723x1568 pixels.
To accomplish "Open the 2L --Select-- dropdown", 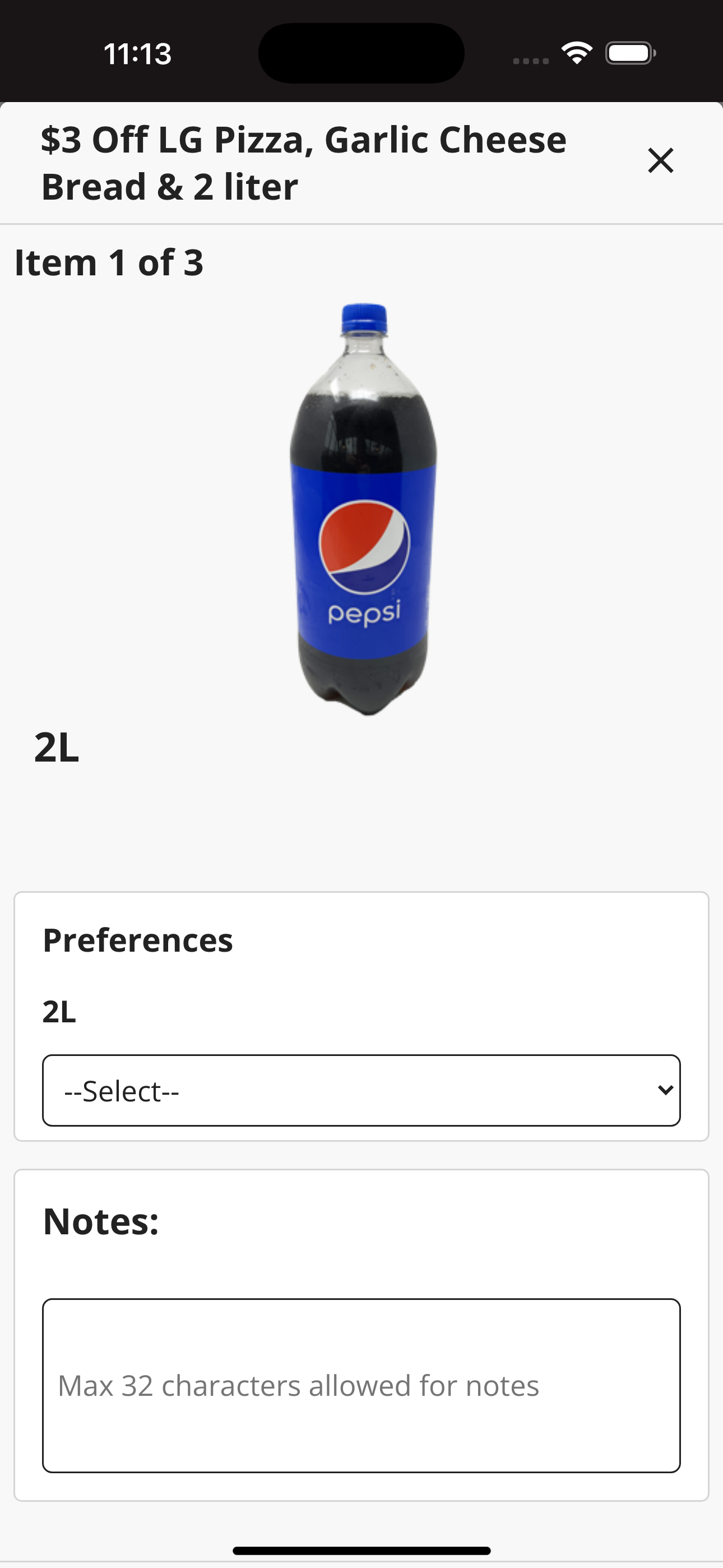I will [361, 1090].
